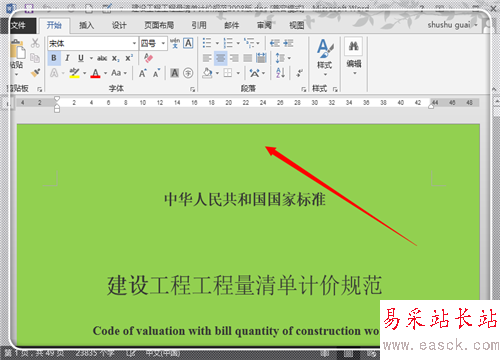Viewport: 500px width, 360px height.
Task: Click the Shrink Font icon
Action: tap(156, 73)
